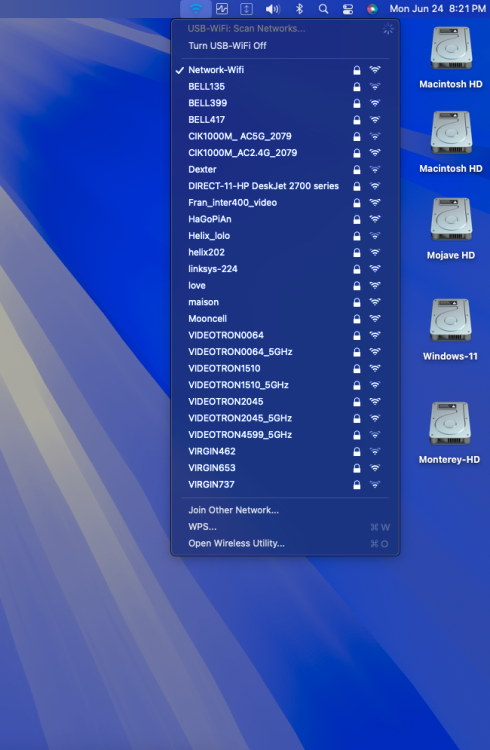This screenshot has height=750, width=490.
Task: Click signal strength icon beside Mooncell
Action: 375,319
